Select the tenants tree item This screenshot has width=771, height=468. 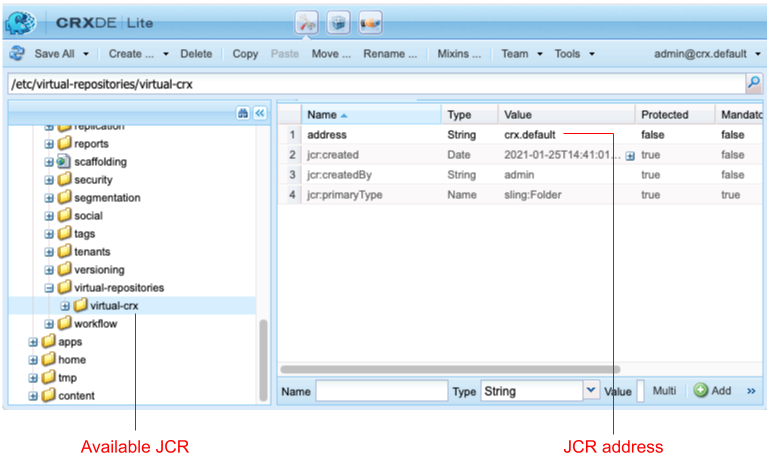point(92,252)
